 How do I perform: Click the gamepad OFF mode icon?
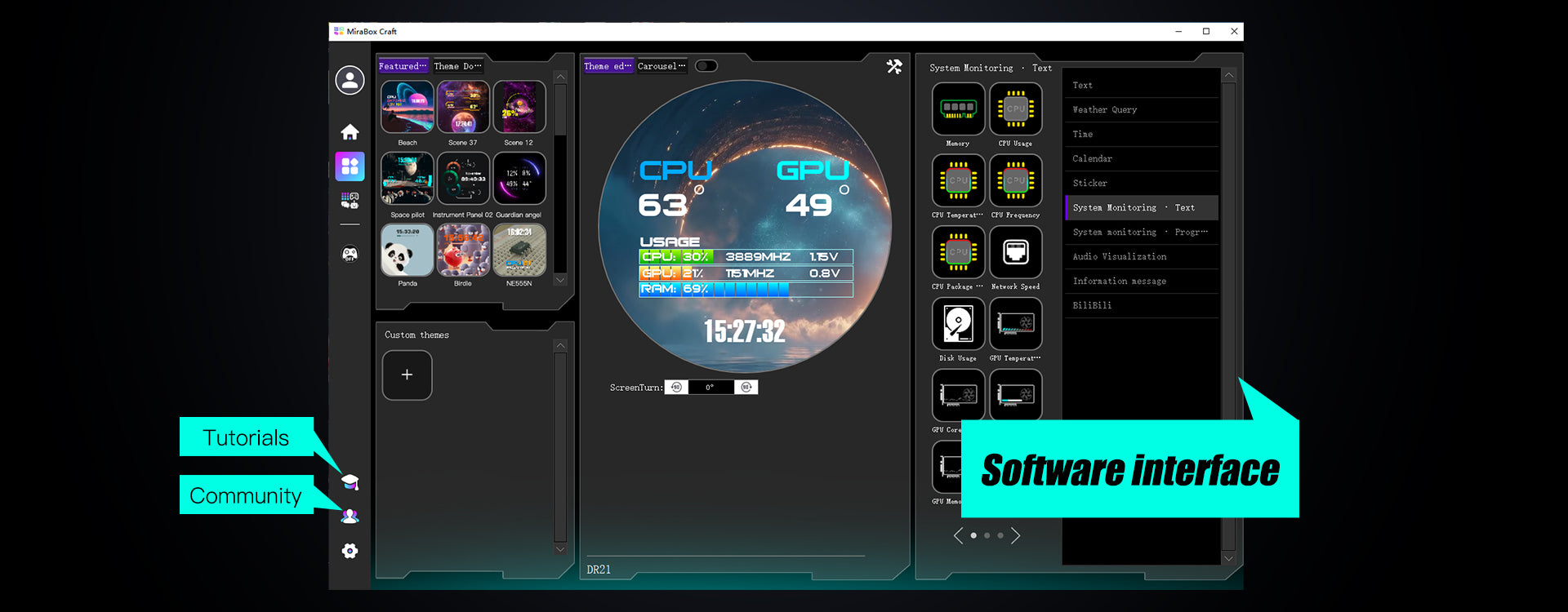(350, 254)
